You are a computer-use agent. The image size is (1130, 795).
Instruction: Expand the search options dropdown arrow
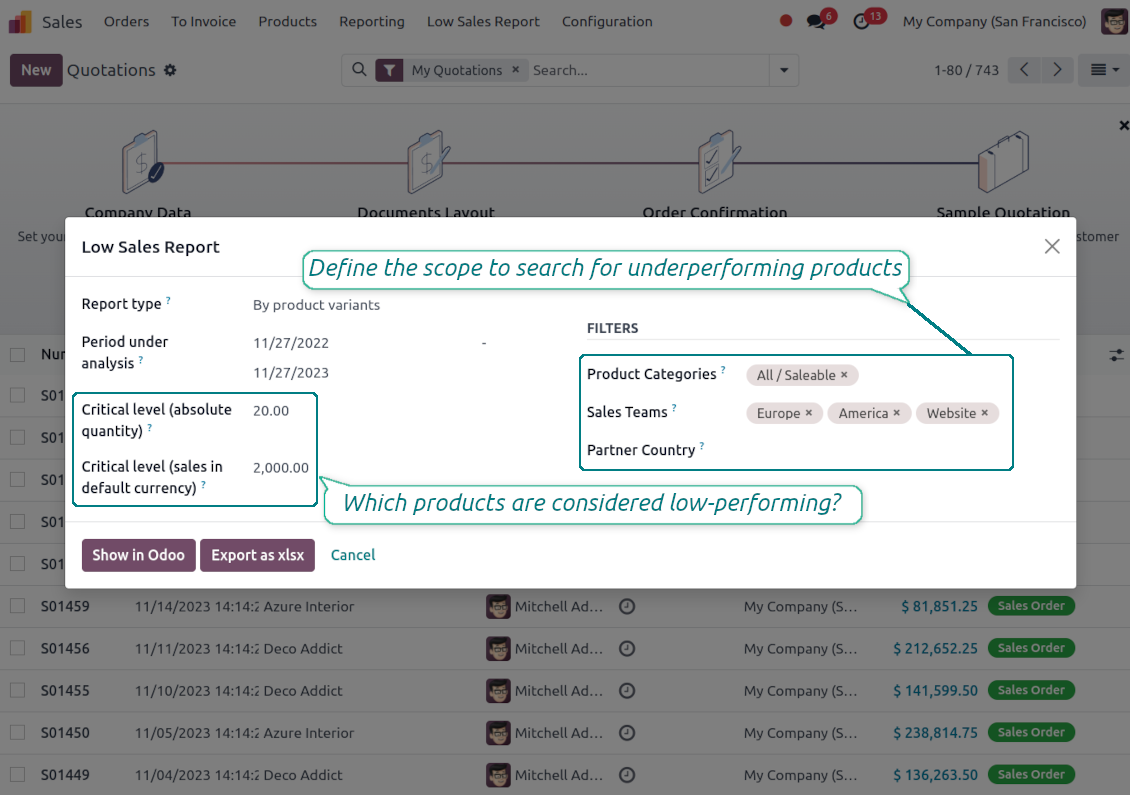783,70
